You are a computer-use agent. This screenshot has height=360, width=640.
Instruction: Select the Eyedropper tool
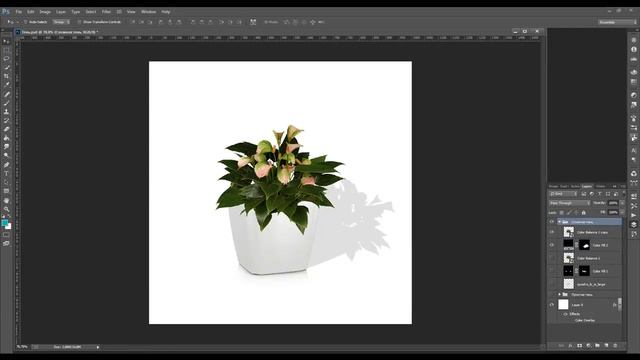pos(6,85)
